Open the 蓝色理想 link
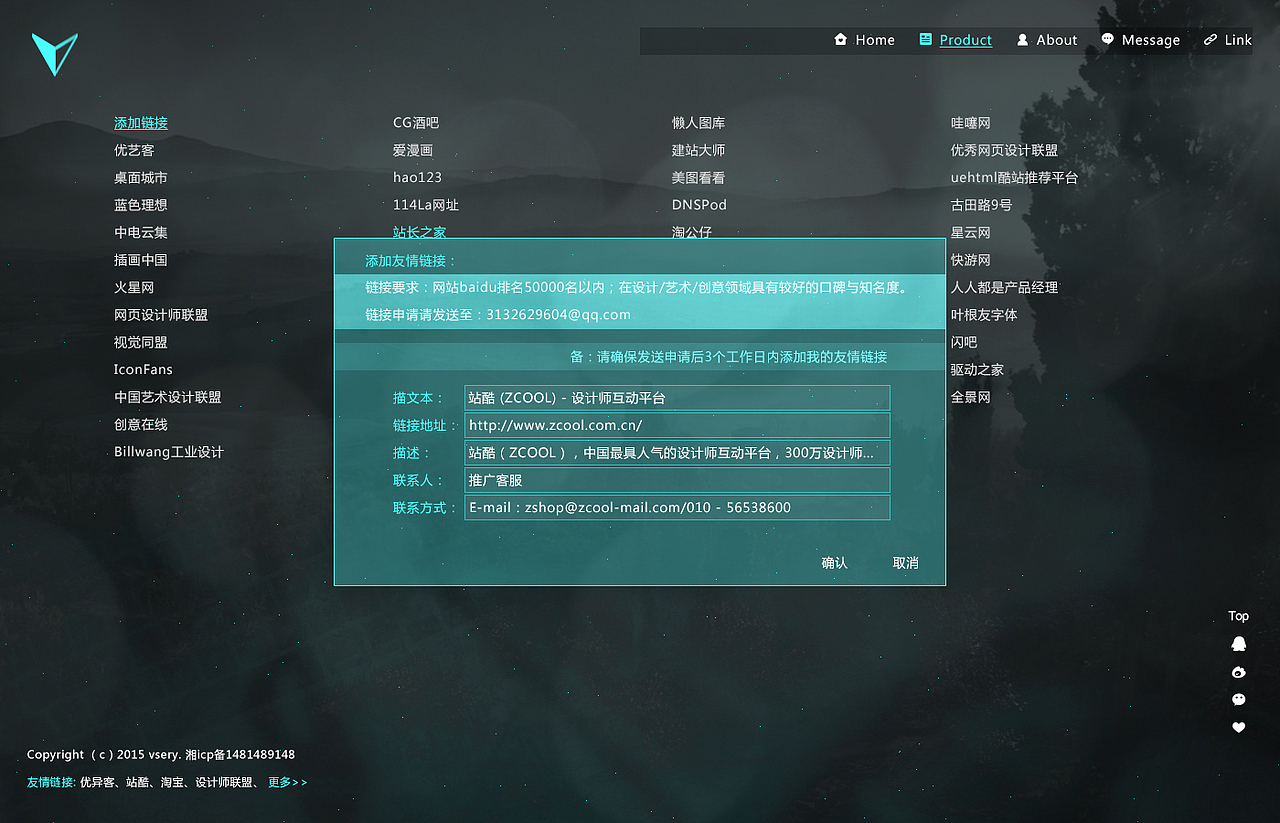 (141, 205)
